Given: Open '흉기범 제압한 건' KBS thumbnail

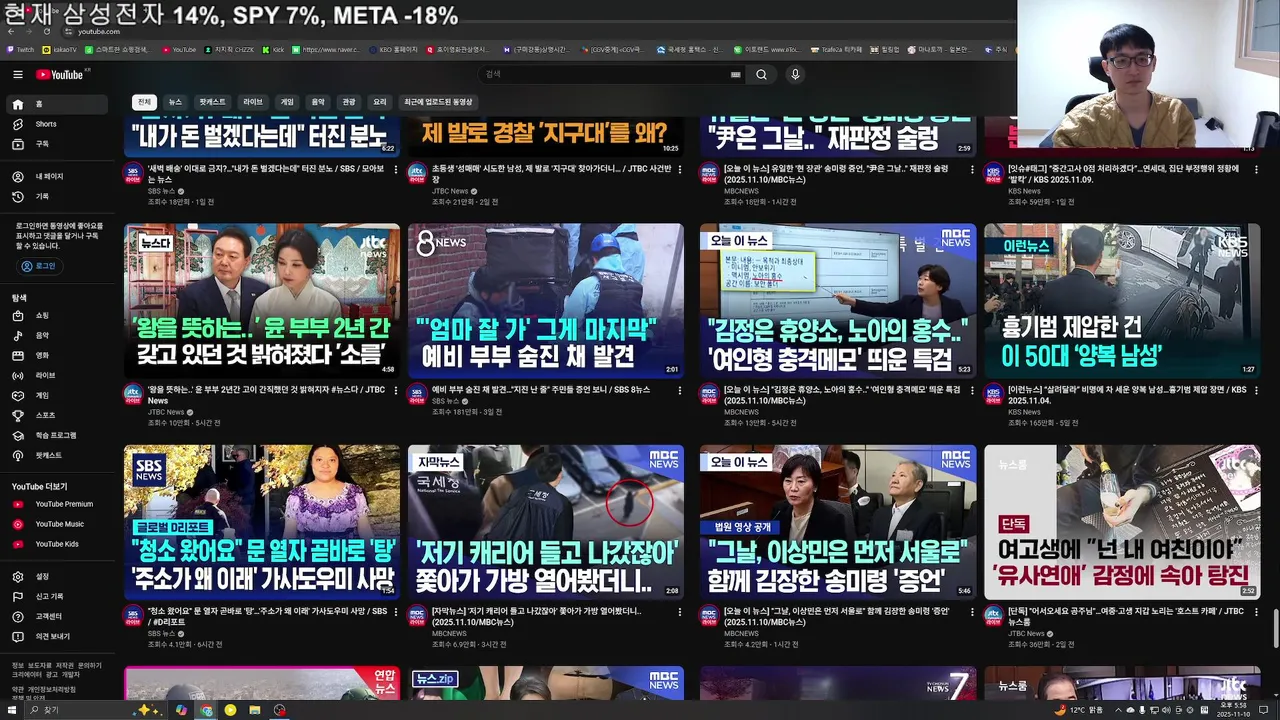Looking at the screenshot, I should pos(1122,301).
